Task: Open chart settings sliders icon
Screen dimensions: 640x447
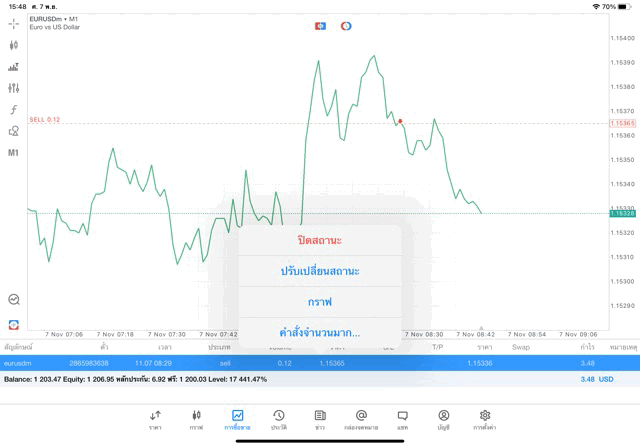Action: click(13, 88)
